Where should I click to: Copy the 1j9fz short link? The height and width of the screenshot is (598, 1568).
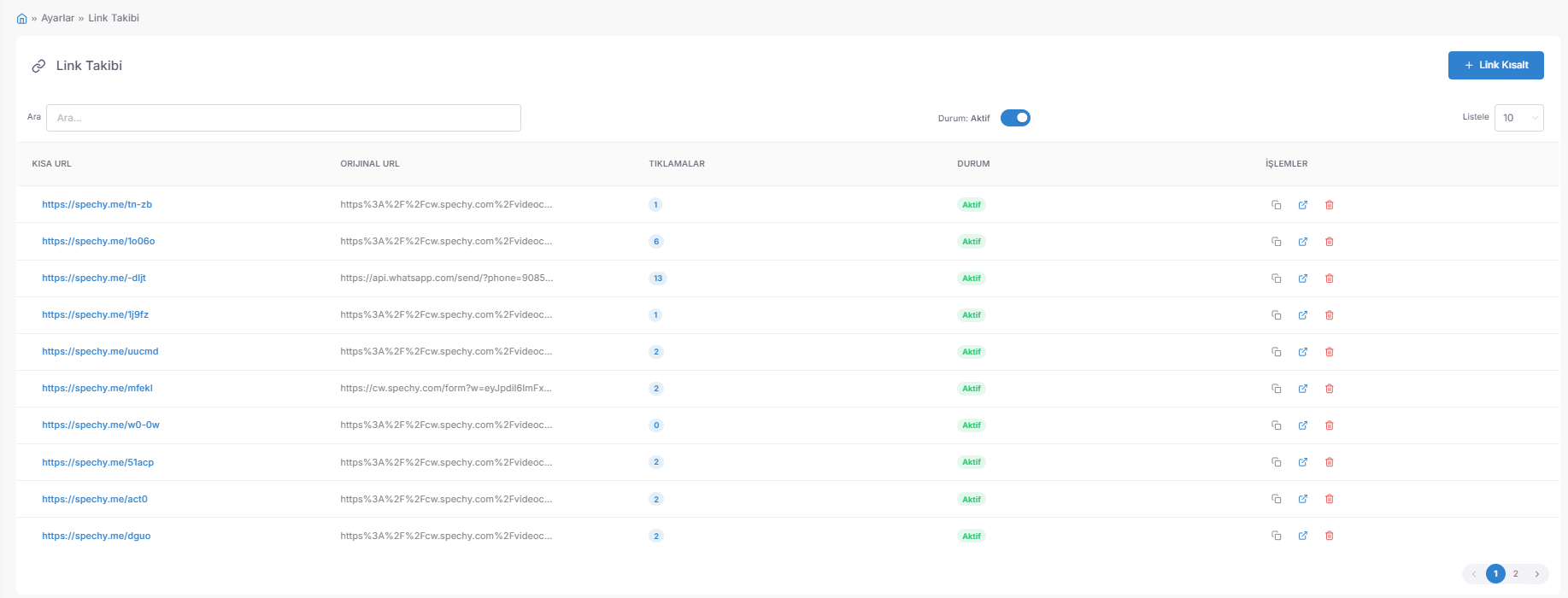coord(1277,315)
